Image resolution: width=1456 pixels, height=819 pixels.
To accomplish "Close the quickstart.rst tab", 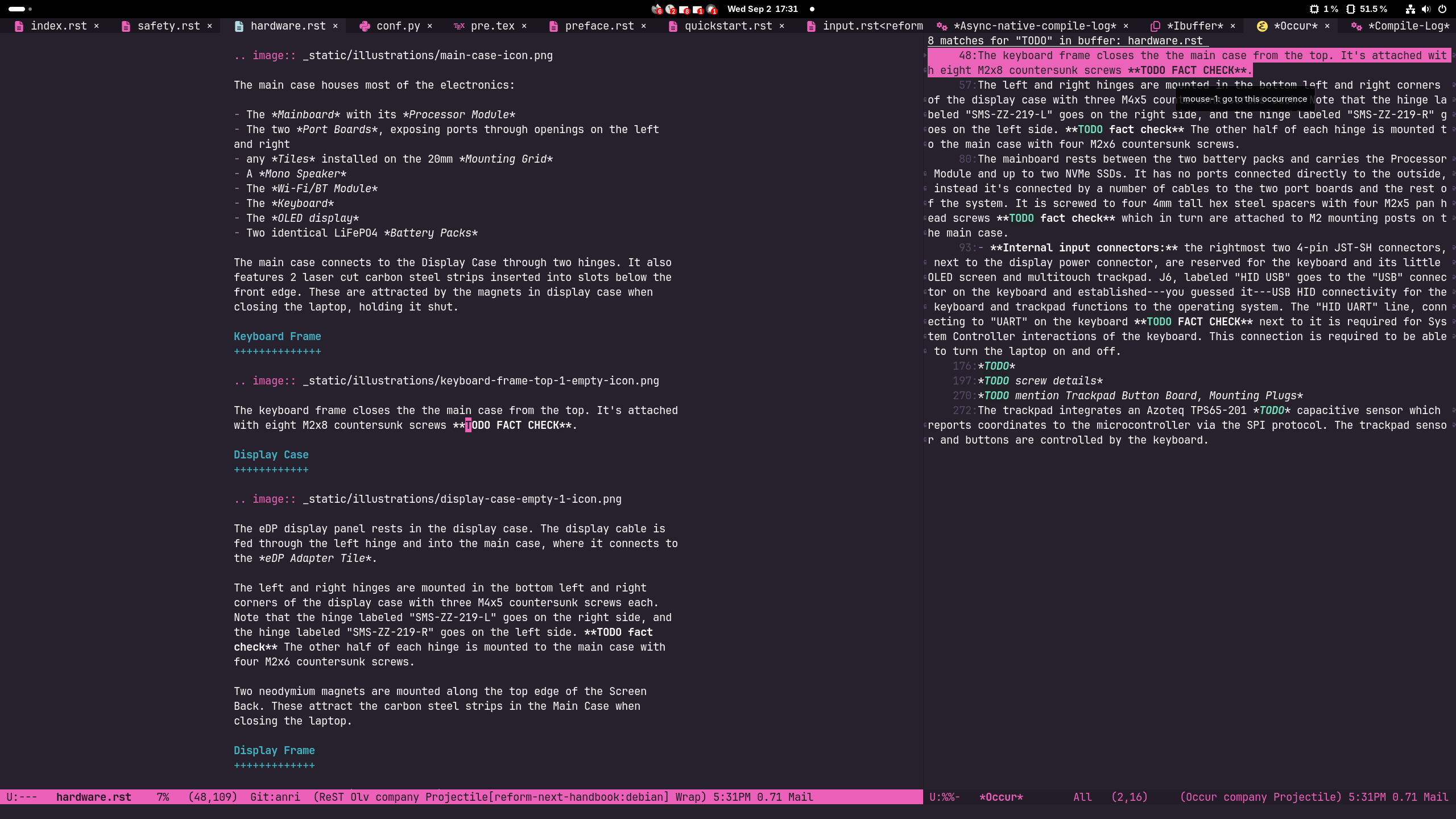I will (782, 26).
